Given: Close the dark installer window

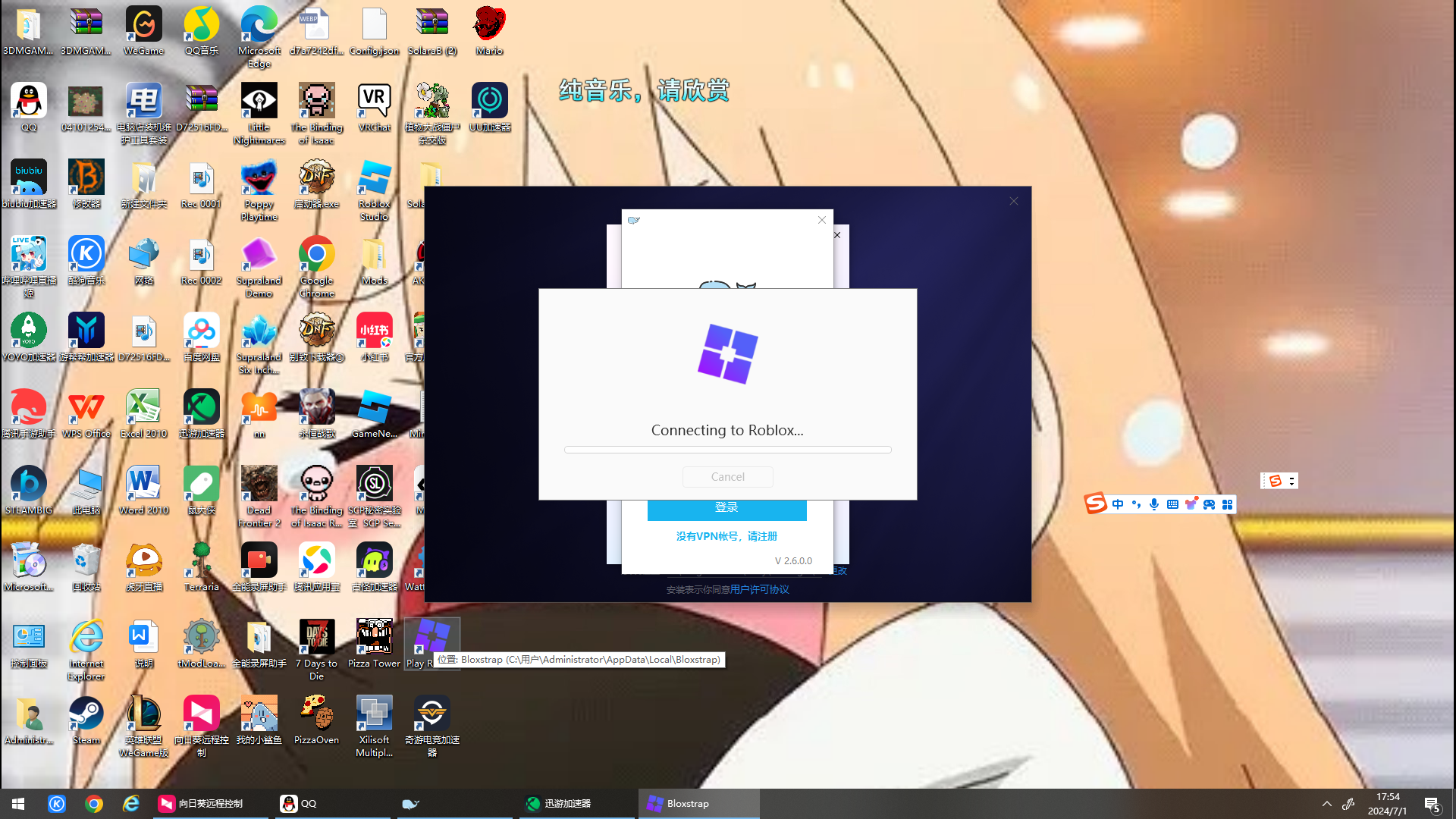Looking at the screenshot, I should point(1014,201).
